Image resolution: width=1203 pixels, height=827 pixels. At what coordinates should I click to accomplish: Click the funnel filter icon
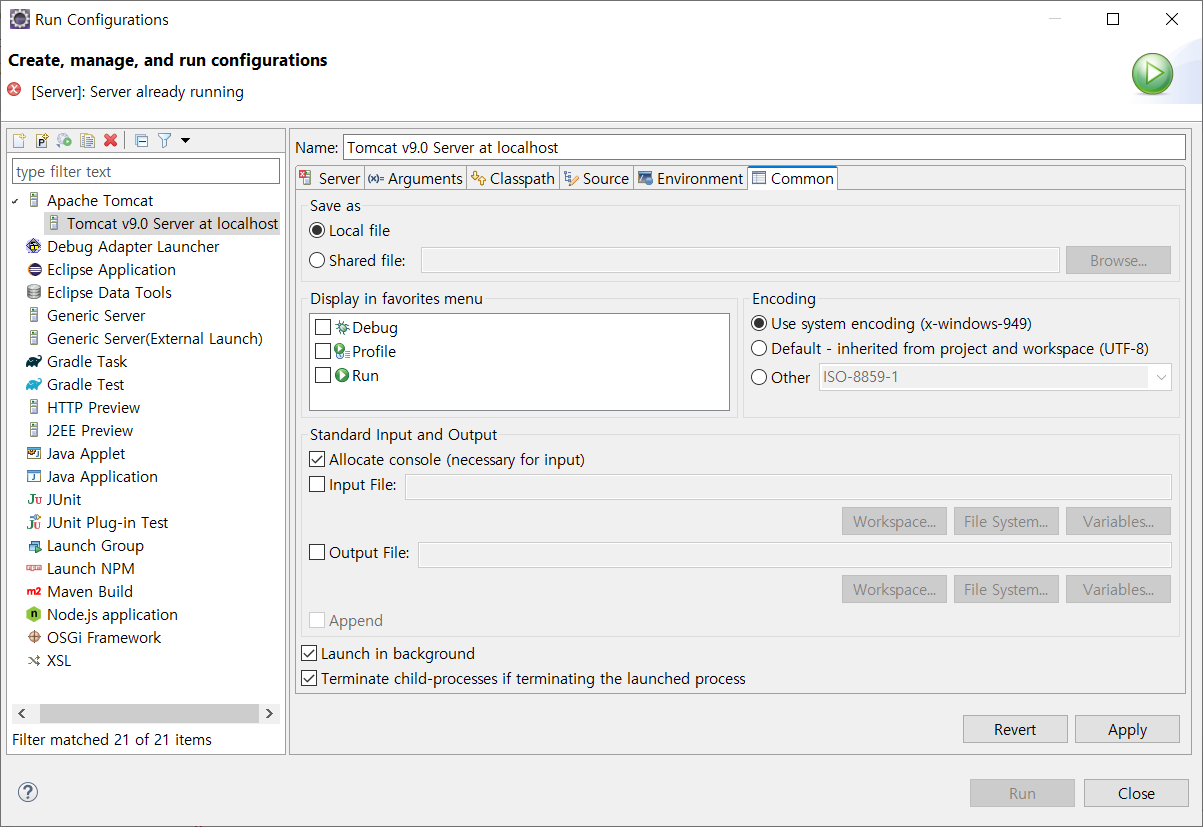165,141
